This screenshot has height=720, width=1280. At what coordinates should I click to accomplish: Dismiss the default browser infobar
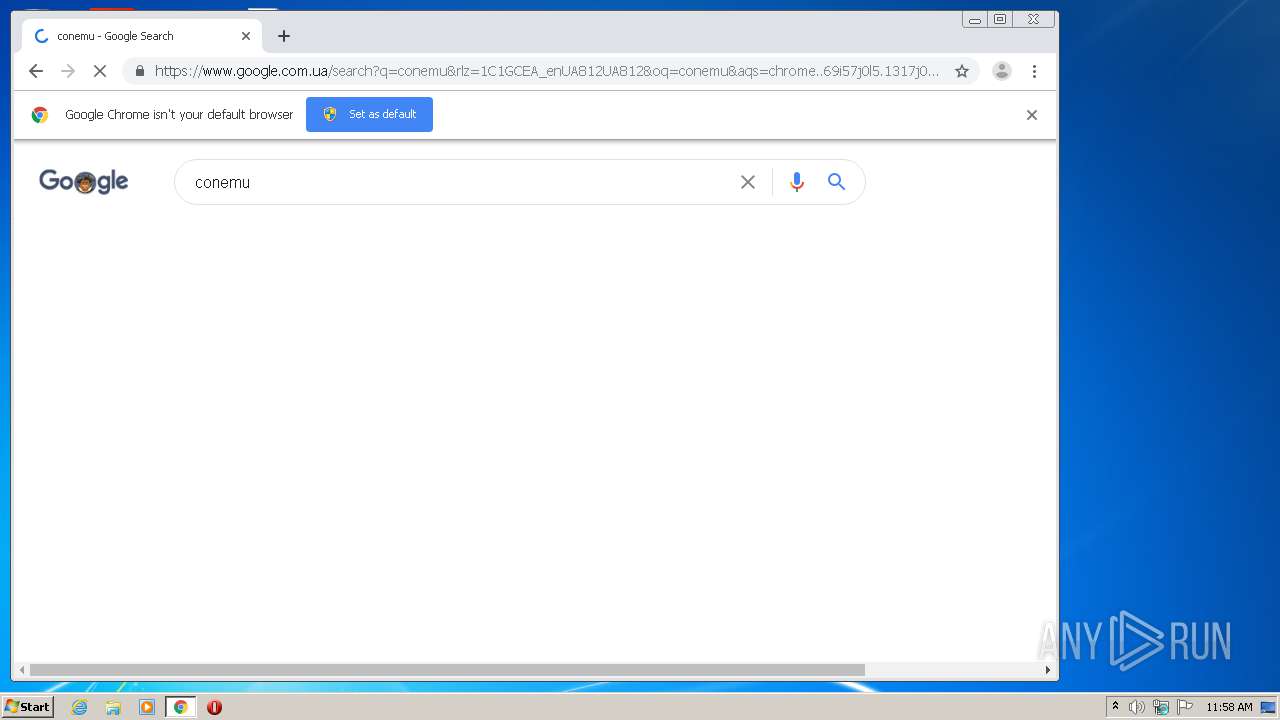click(x=1032, y=115)
